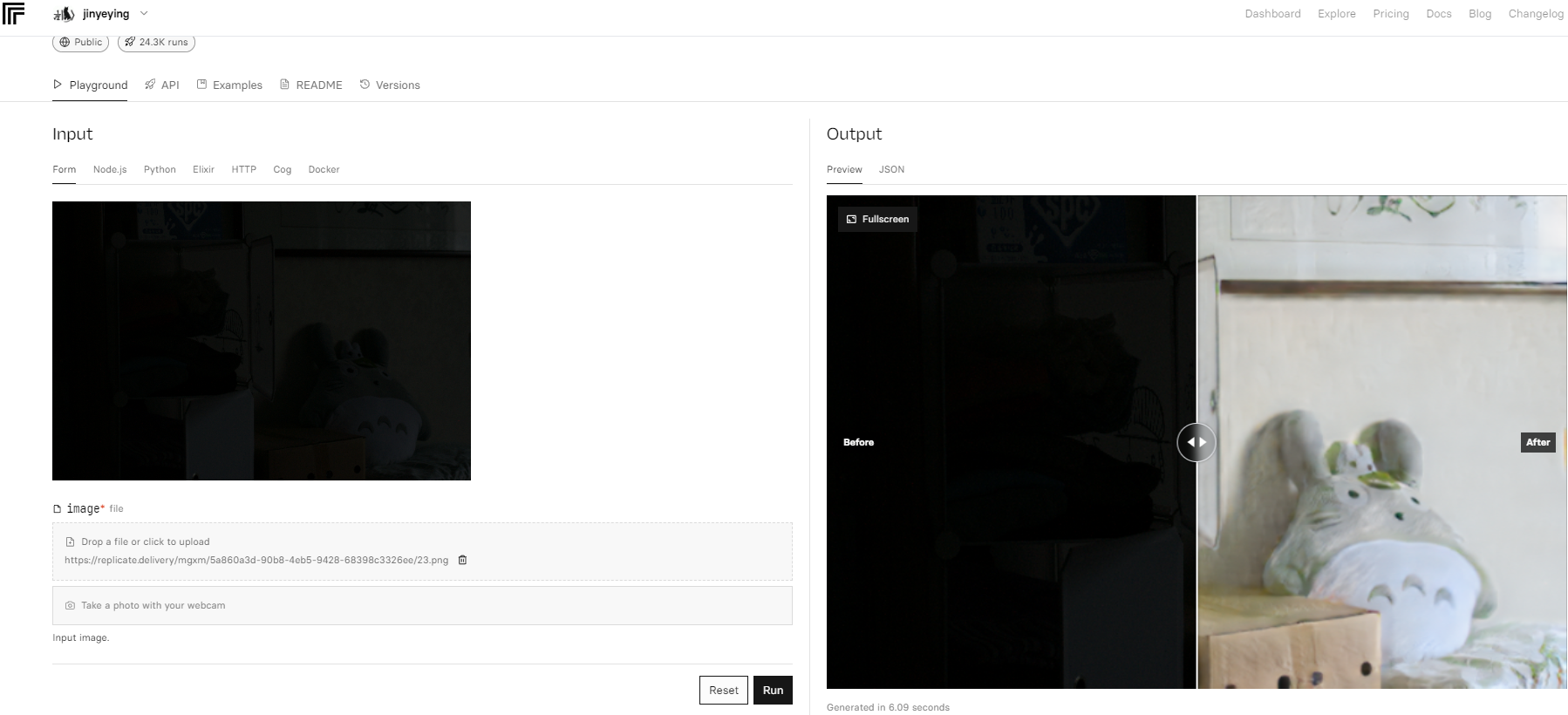
Task: Click the upload file icon in drop area
Action: click(x=70, y=541)
